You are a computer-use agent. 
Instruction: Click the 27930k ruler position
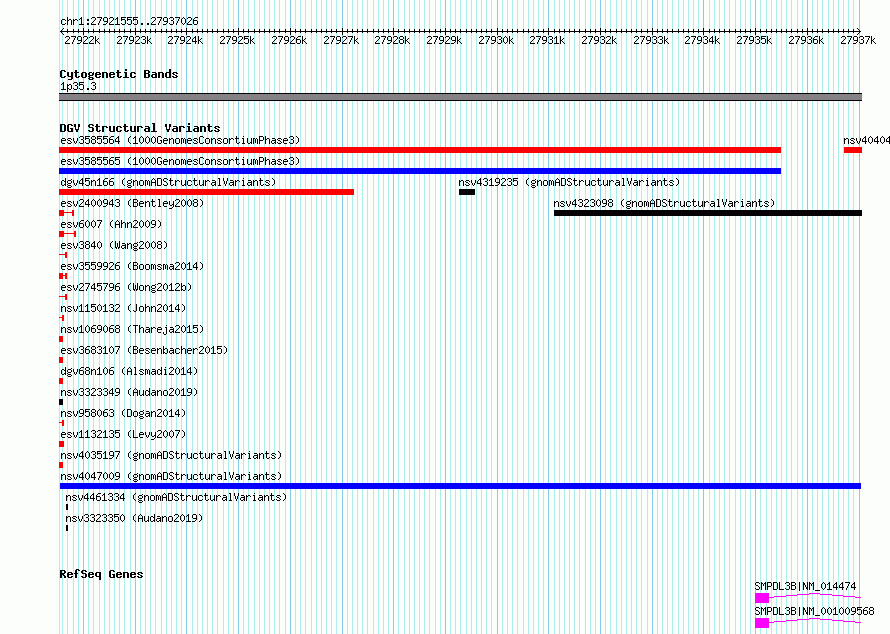[x=496, y=40]
